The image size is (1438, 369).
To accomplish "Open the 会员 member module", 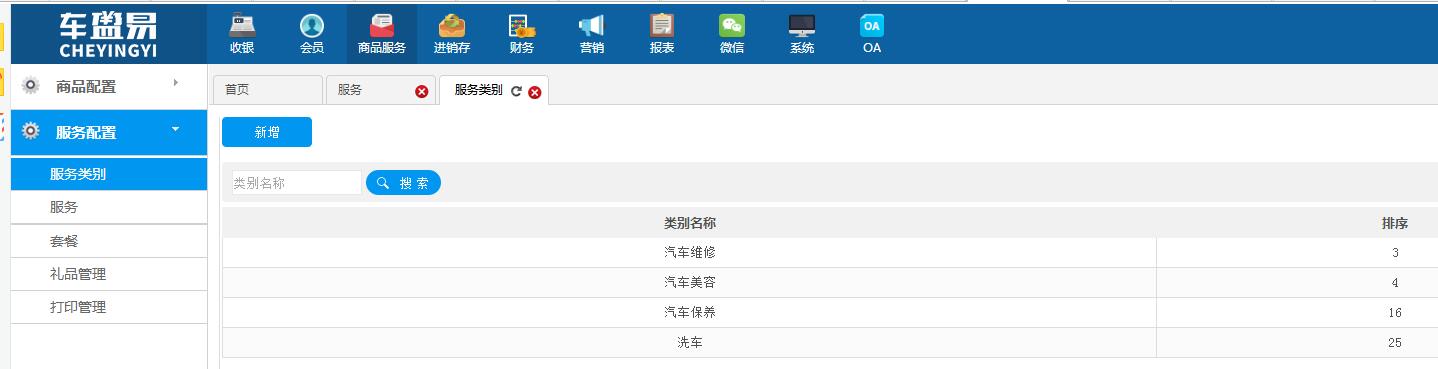I will (312, 34).
